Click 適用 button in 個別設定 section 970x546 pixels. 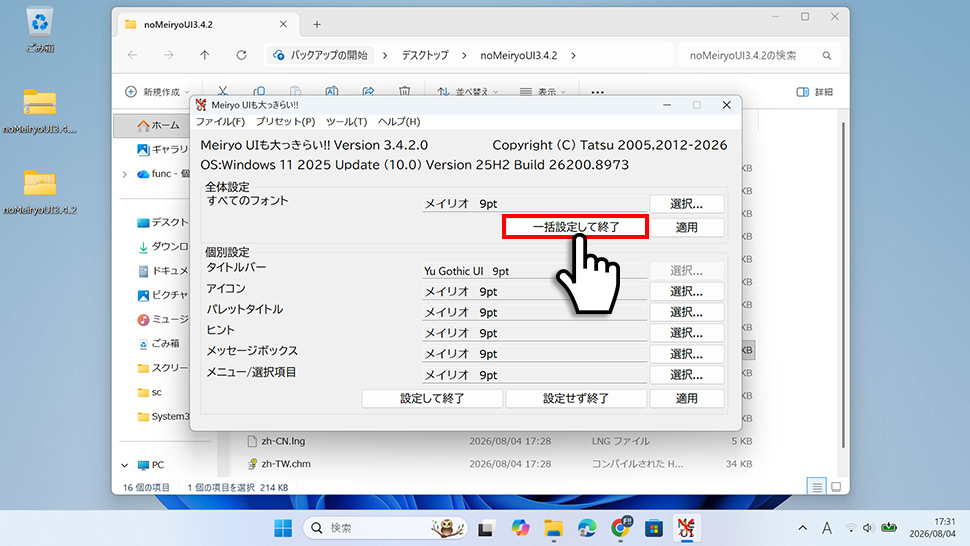tap(687, 398)
